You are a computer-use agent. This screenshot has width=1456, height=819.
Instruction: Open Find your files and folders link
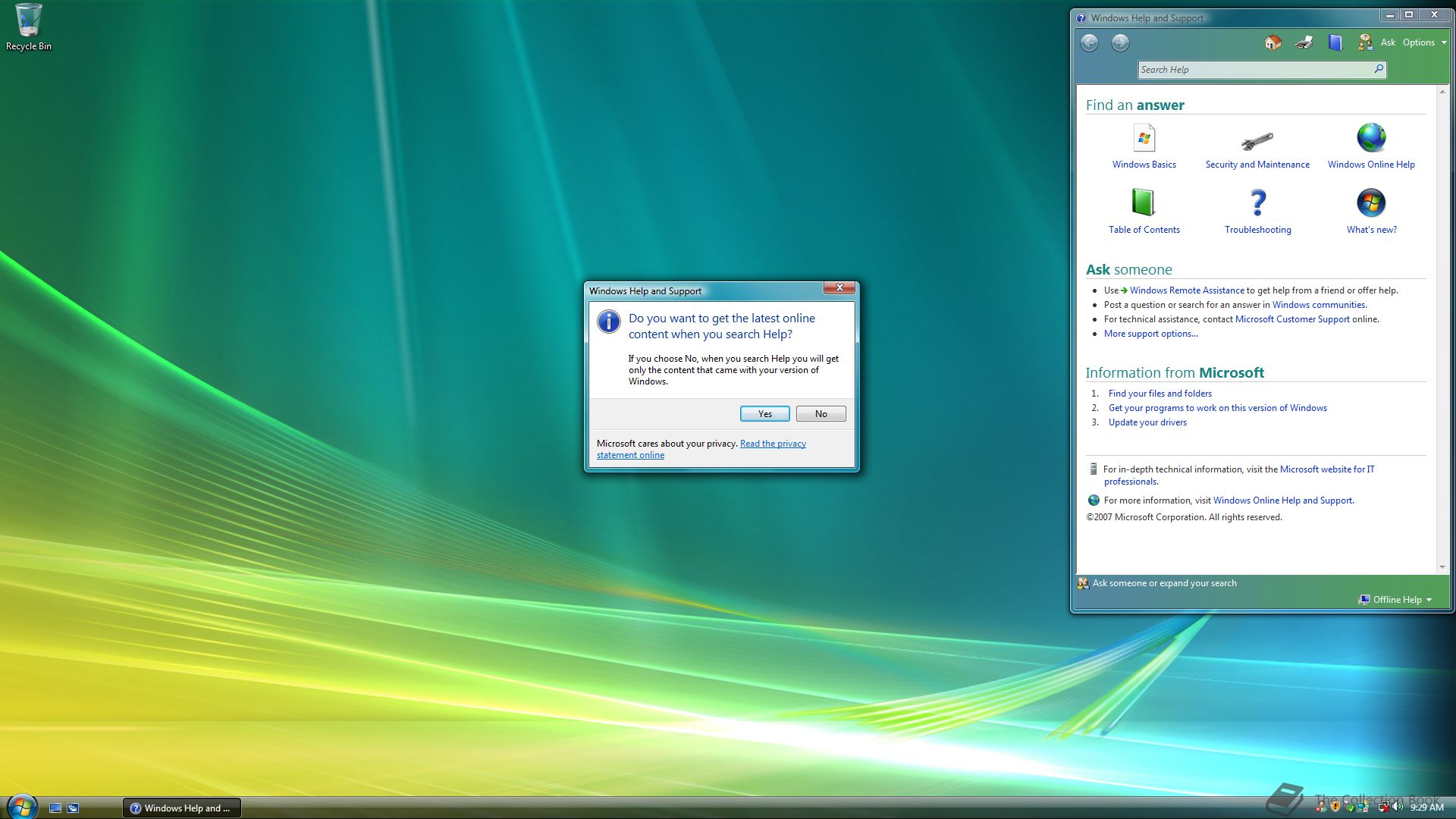point(1159,394)
